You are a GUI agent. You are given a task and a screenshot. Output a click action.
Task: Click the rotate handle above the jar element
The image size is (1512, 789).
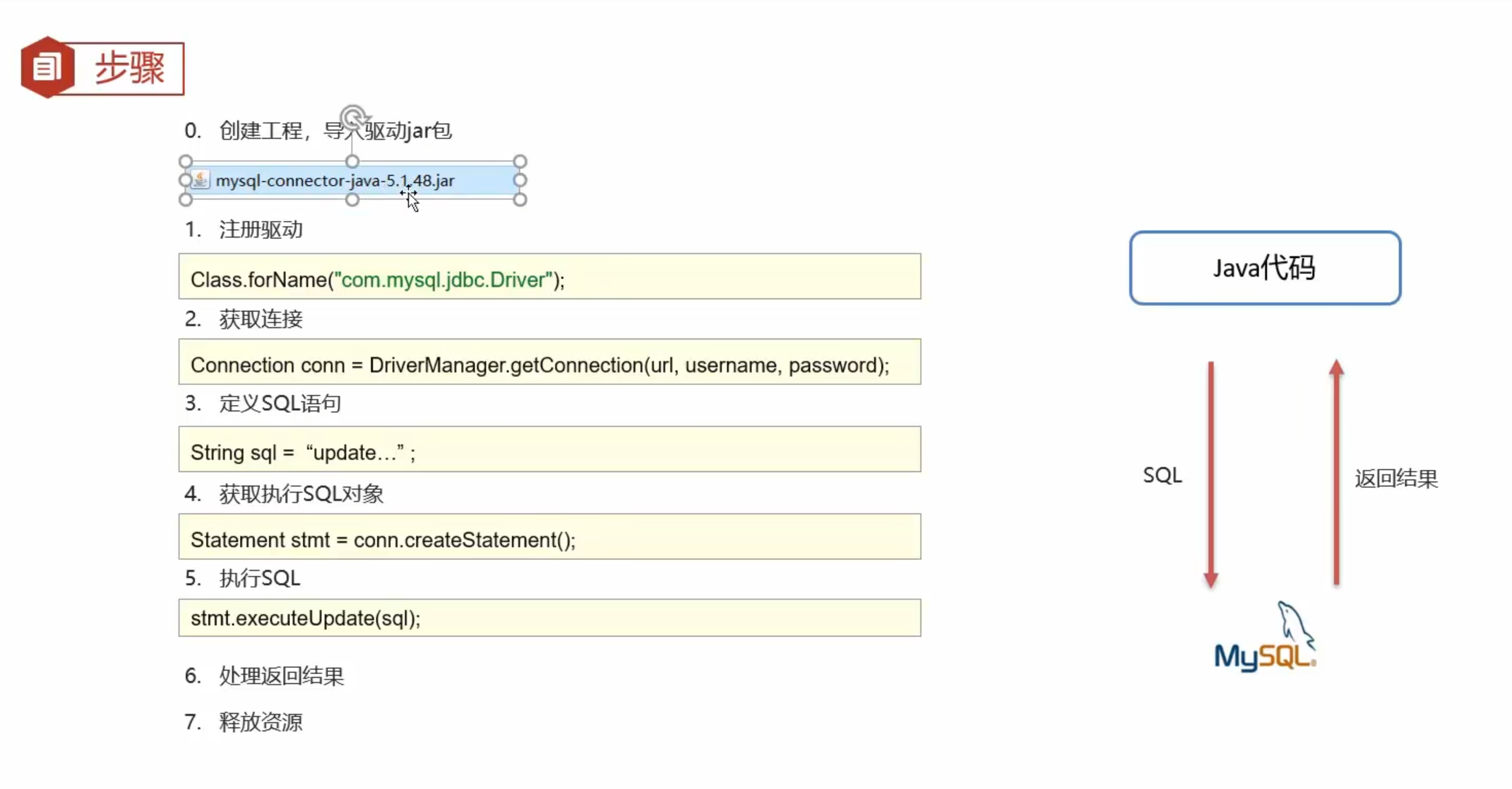click(354, 116)
